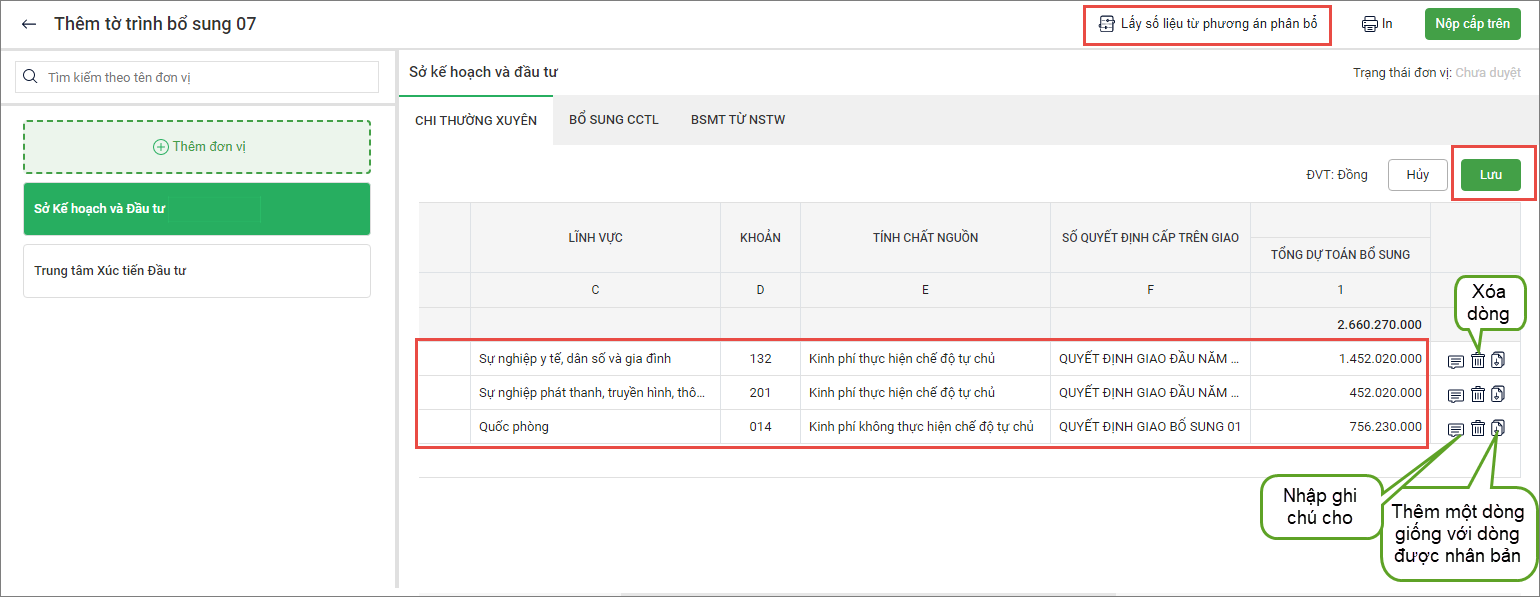
Task: Click Thêm đơn vị to add unit
Action: [197, 147]
